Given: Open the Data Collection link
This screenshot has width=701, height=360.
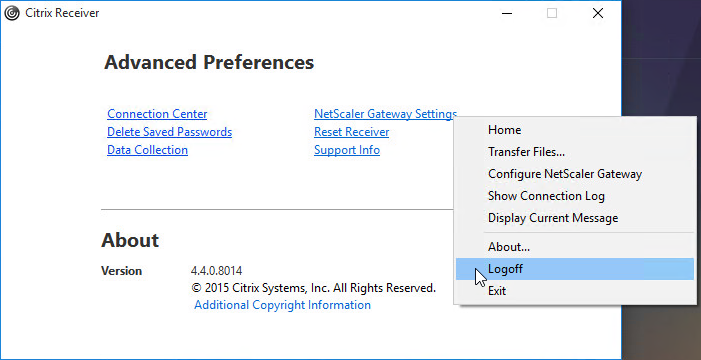Looking at the screenshot, I should pos(147,150).
